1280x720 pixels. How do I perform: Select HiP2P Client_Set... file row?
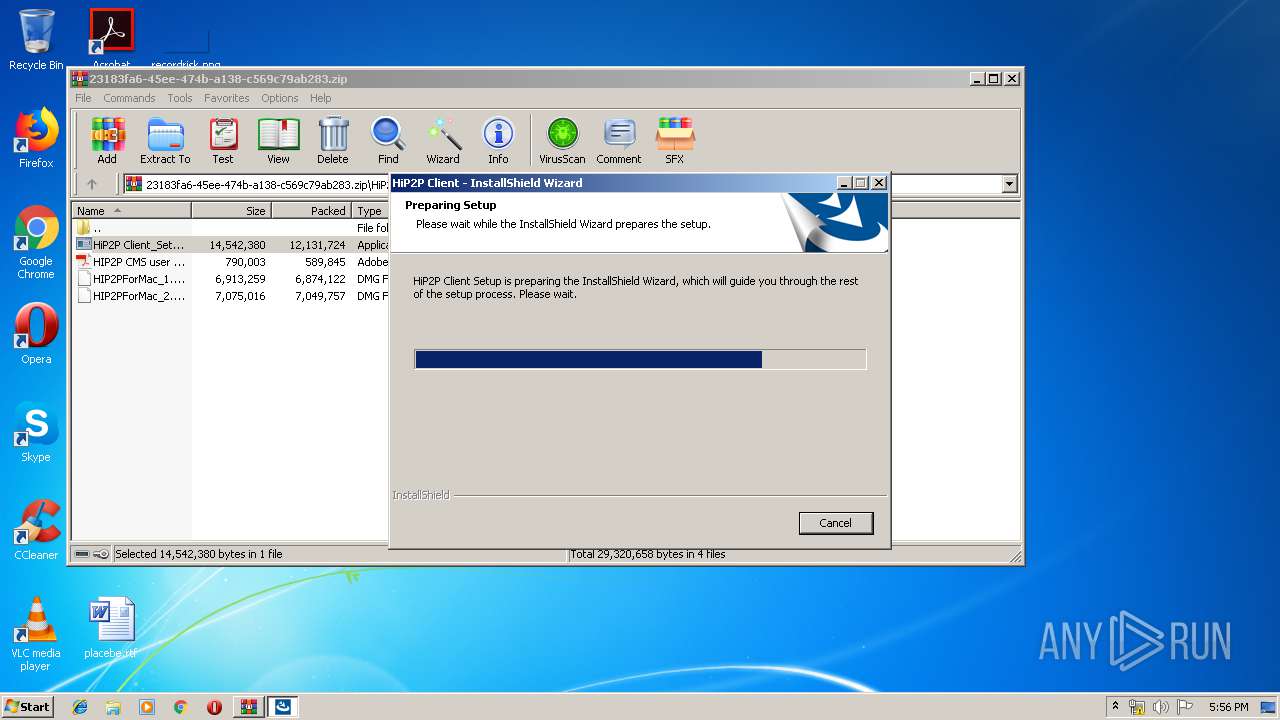[230, 245]
